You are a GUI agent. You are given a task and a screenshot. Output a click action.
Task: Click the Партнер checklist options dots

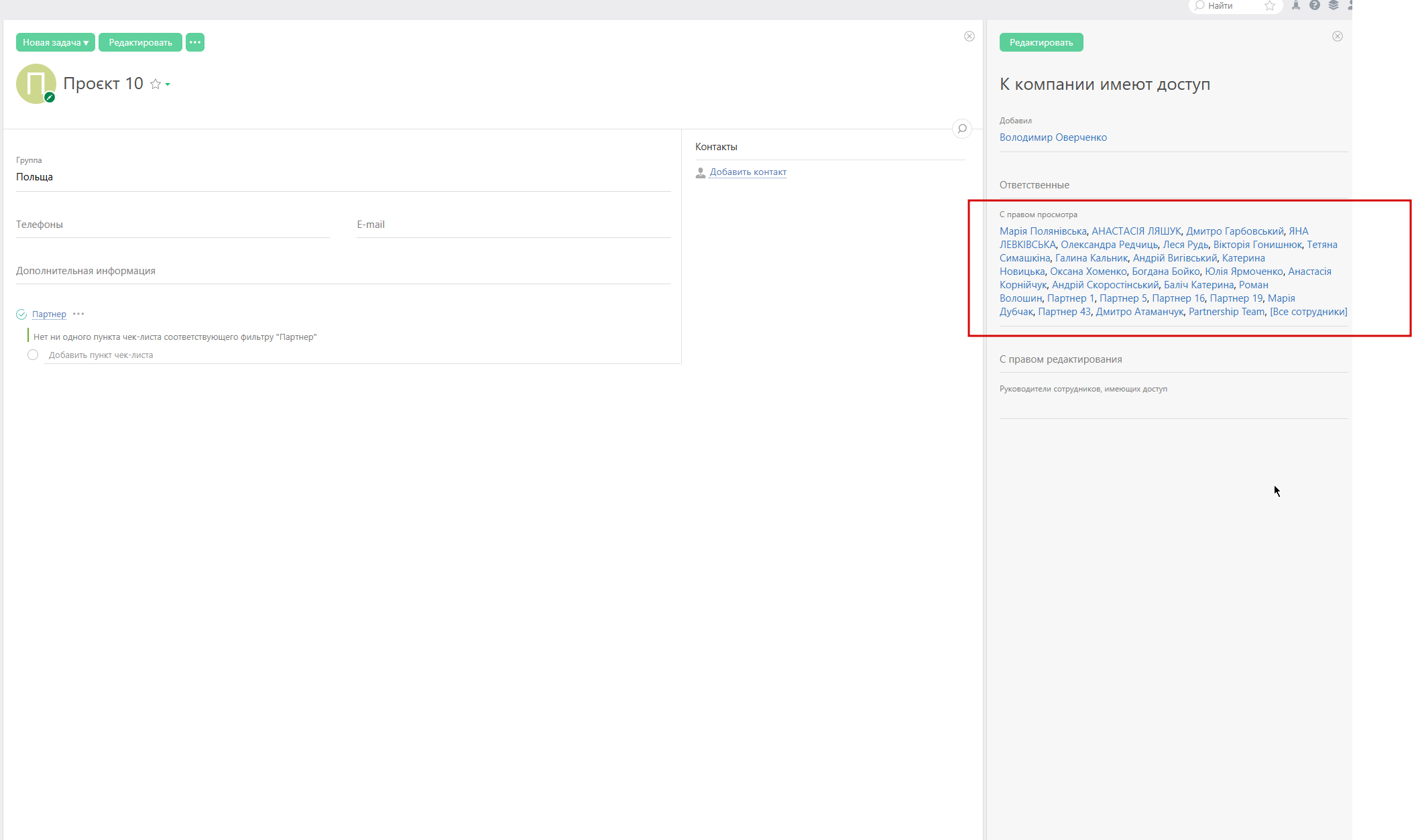[x=78, y=314]
